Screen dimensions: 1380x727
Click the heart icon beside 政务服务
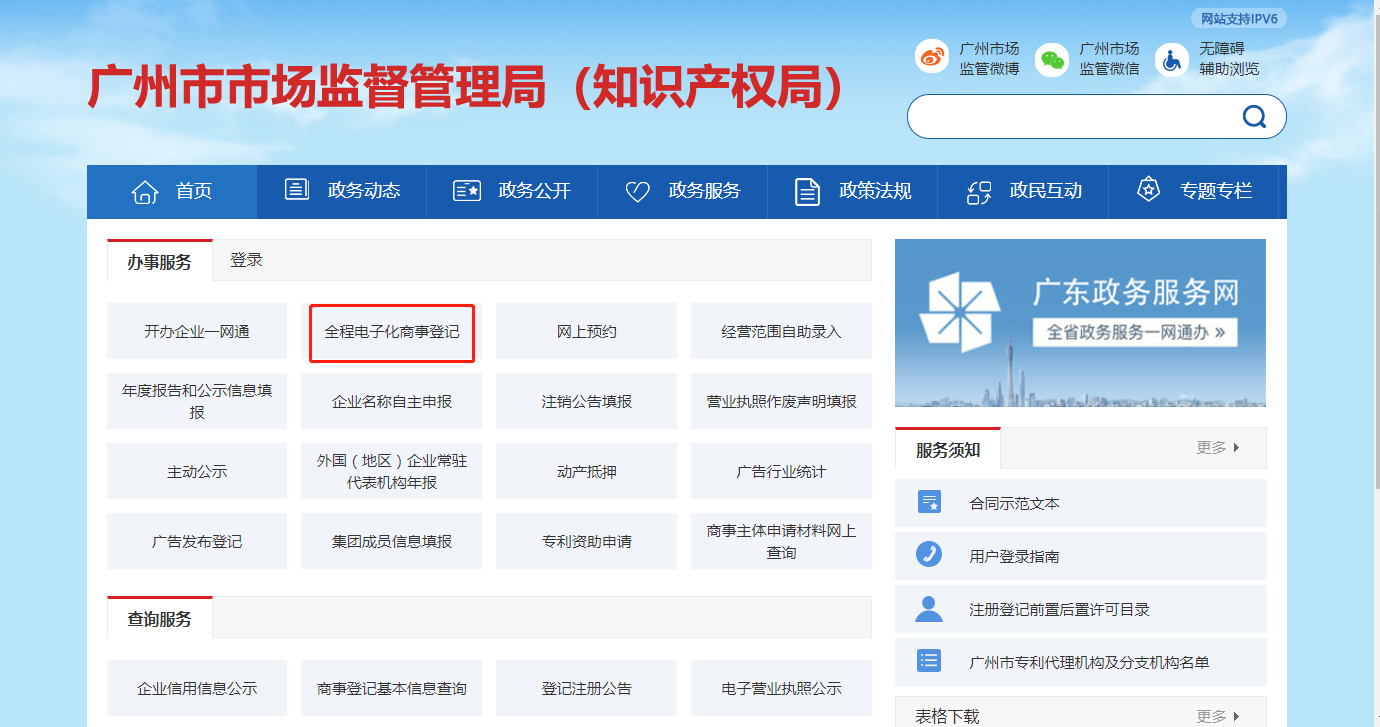pyautogui.click(x=637, y=190)
